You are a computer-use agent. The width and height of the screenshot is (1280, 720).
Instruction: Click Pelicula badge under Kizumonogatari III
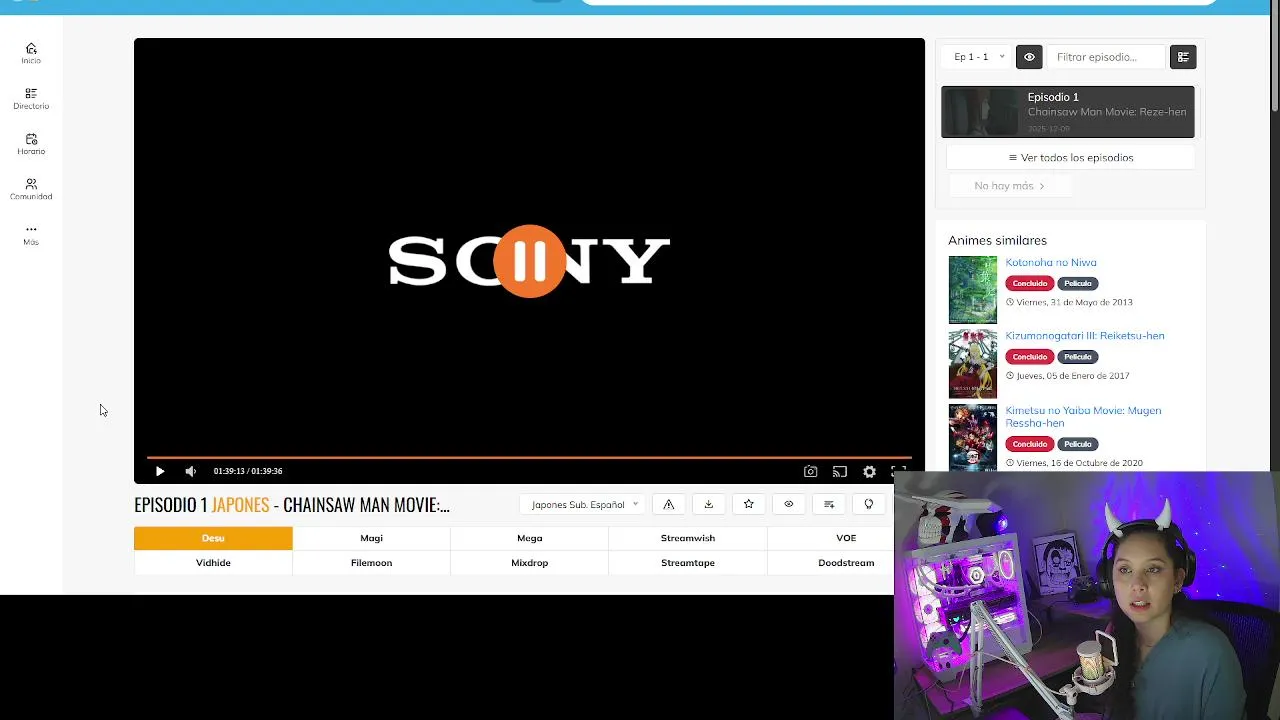tap(1078, 357)
